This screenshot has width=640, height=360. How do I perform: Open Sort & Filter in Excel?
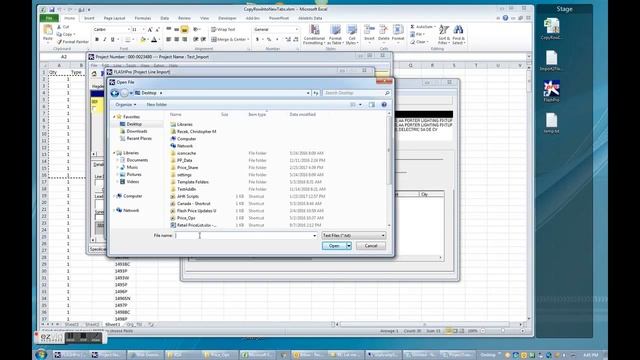click(x=444, y=34)
